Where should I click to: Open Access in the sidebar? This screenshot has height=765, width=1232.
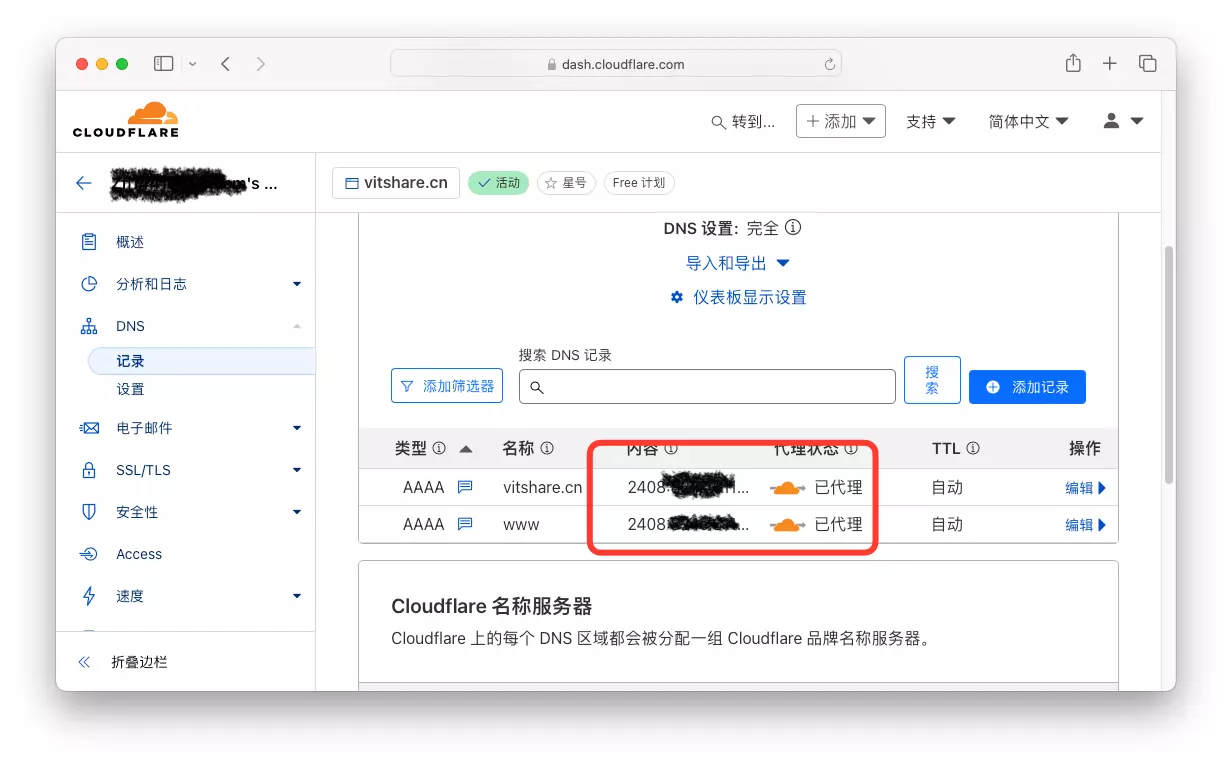pos(139,554)
